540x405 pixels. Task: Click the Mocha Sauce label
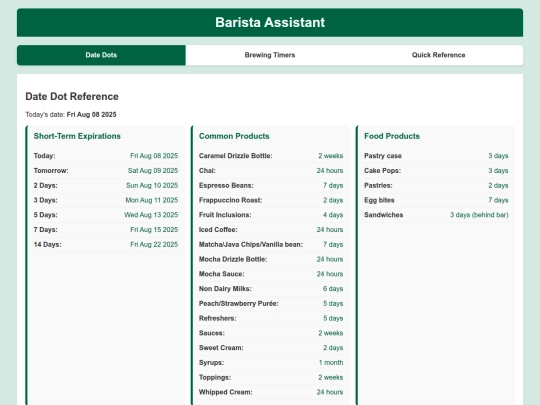tap(221, 274)
